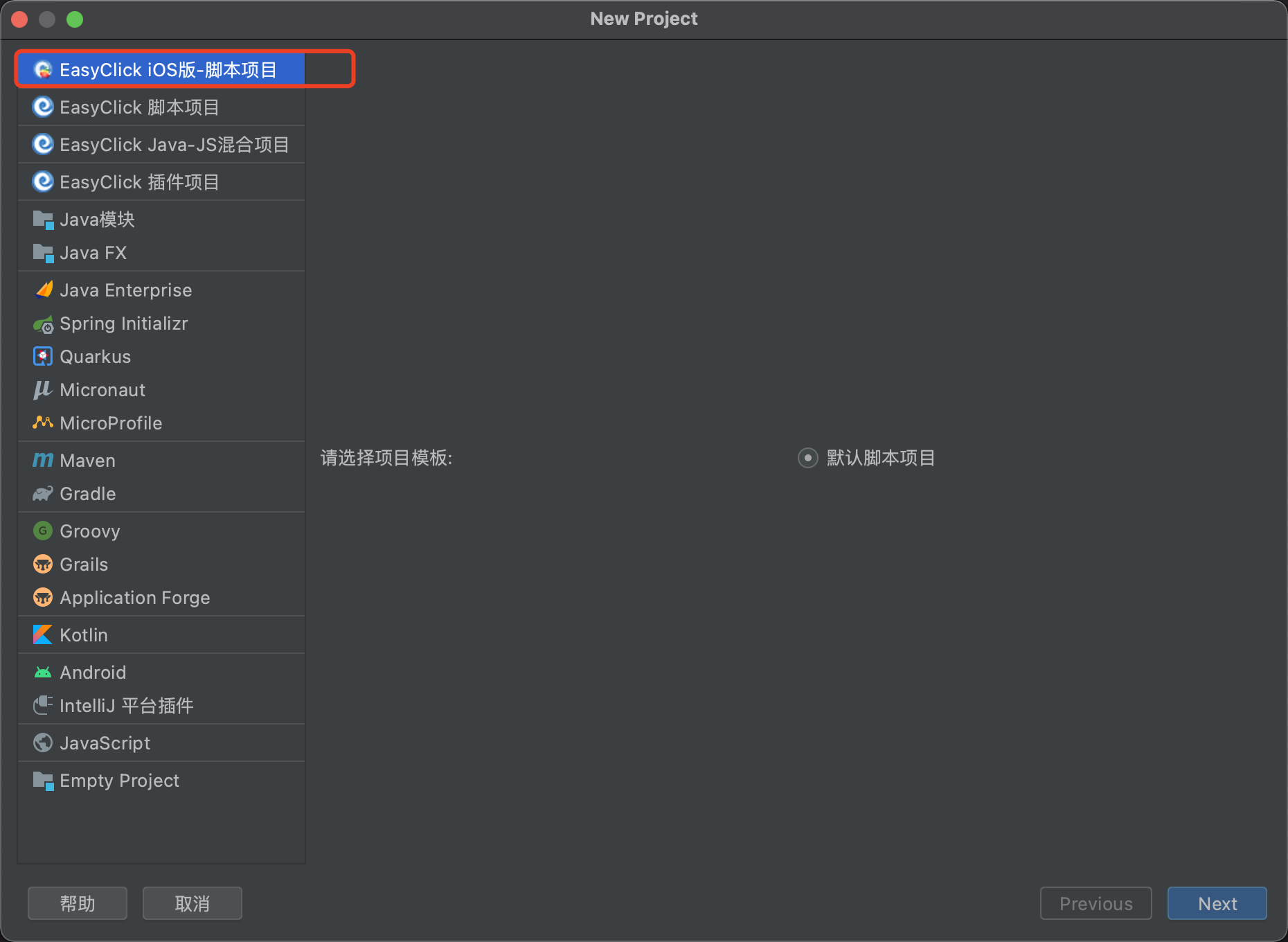Select Kotlin project type
The image size is (1288, 942).
click(161, 634)
